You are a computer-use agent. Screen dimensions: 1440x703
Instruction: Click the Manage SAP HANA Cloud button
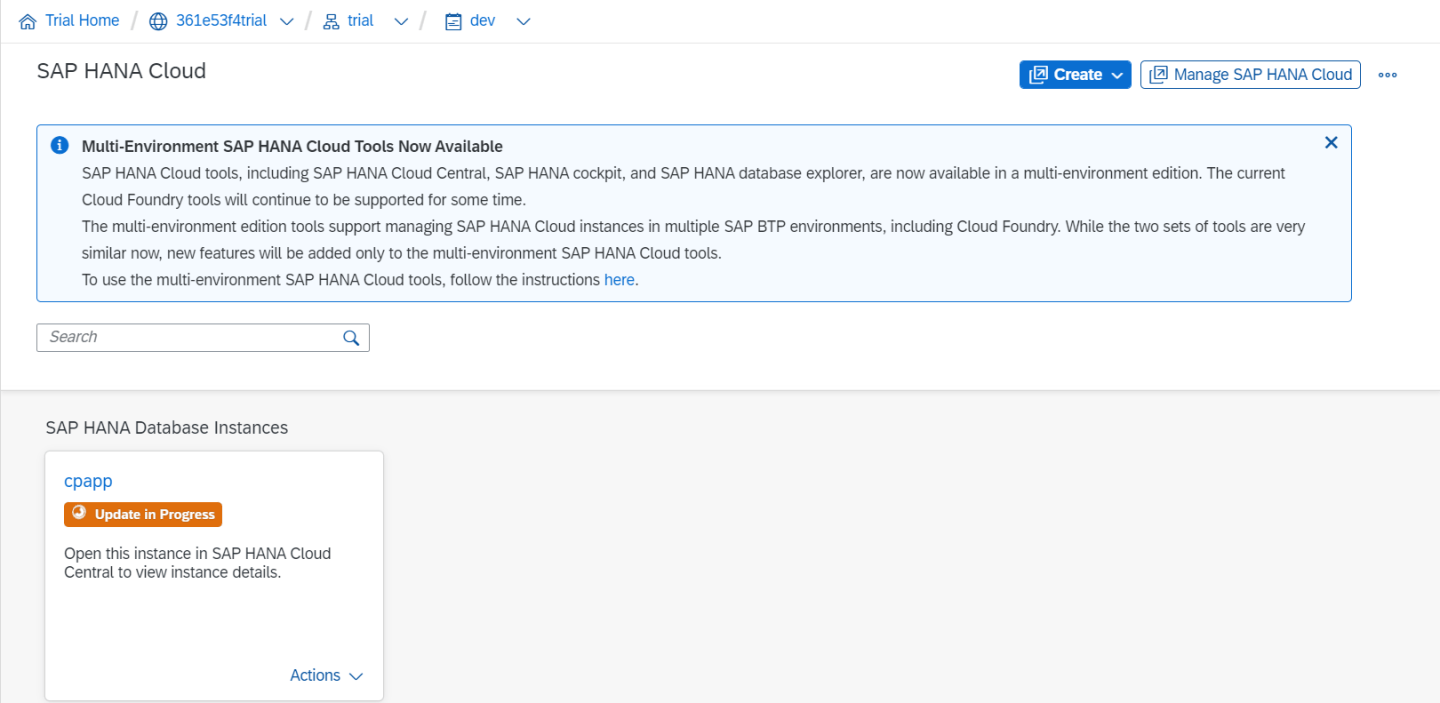coord(1250,74)
